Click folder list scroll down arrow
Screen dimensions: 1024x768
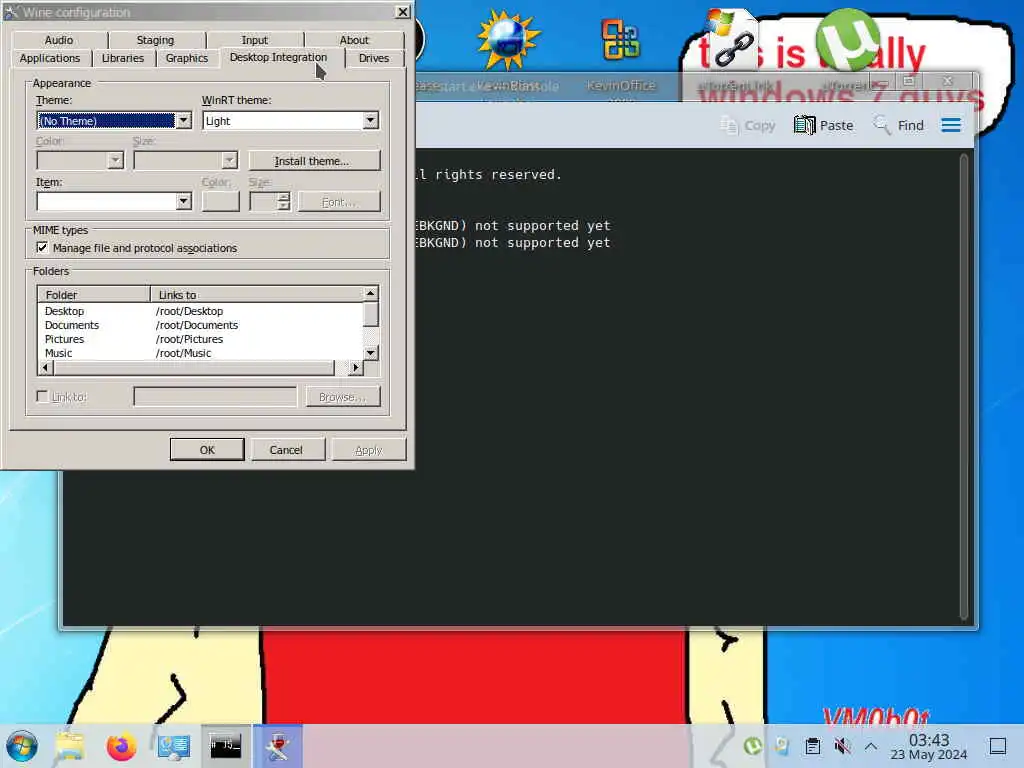[370, 353]
